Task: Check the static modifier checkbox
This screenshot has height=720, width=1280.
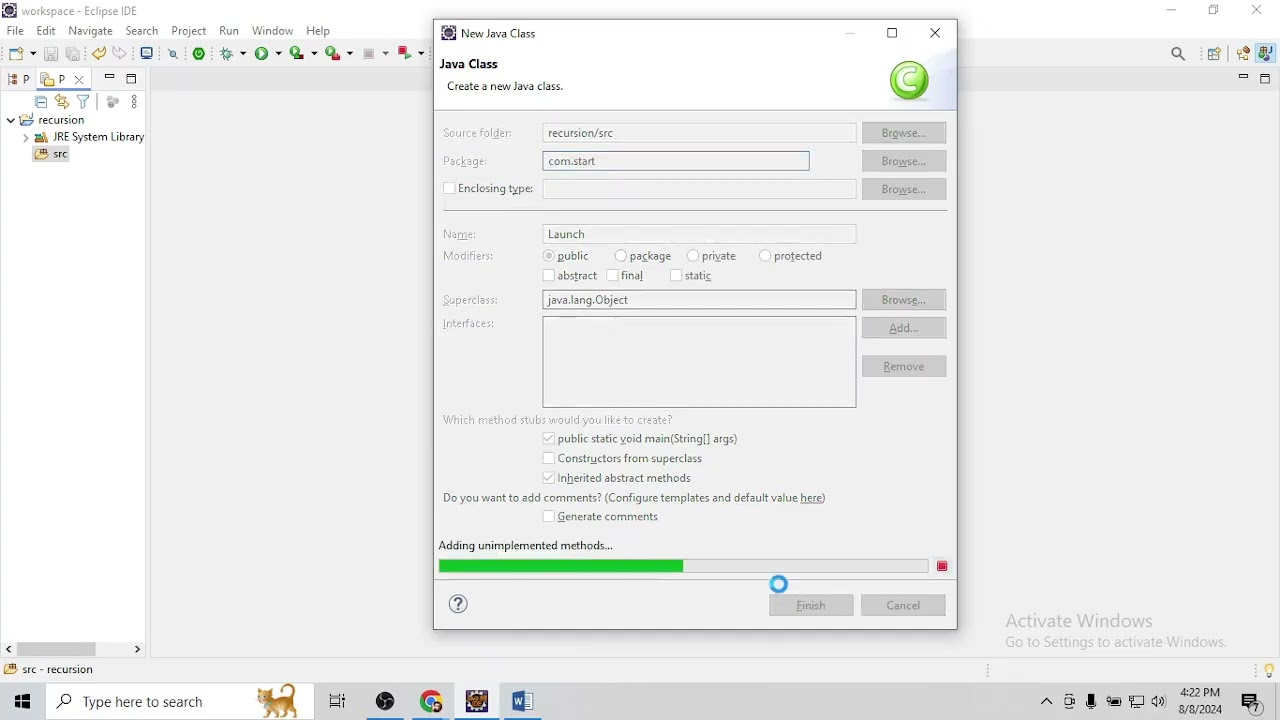Action: coord(676,276)
